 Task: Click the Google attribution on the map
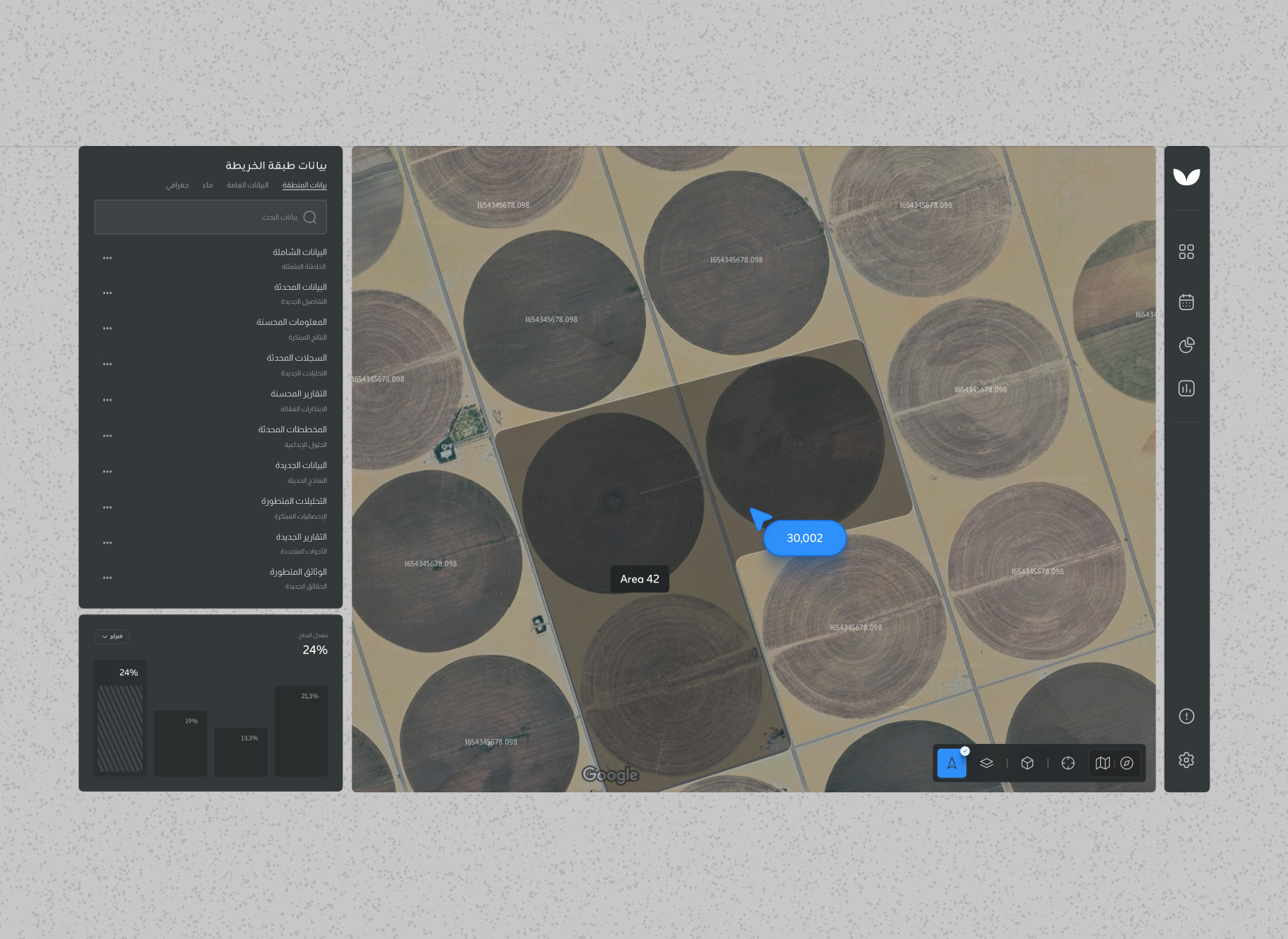click(610, 774)
